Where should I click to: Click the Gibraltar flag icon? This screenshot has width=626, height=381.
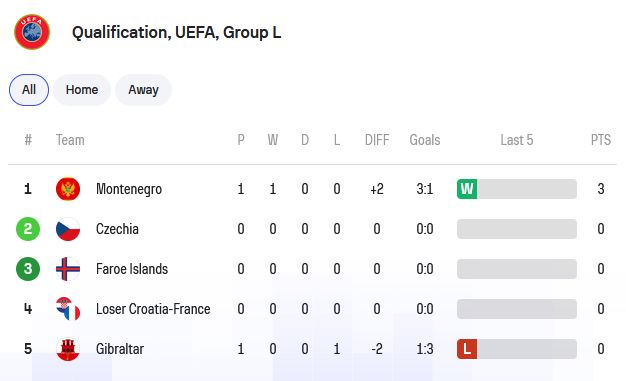click(68, 349)
